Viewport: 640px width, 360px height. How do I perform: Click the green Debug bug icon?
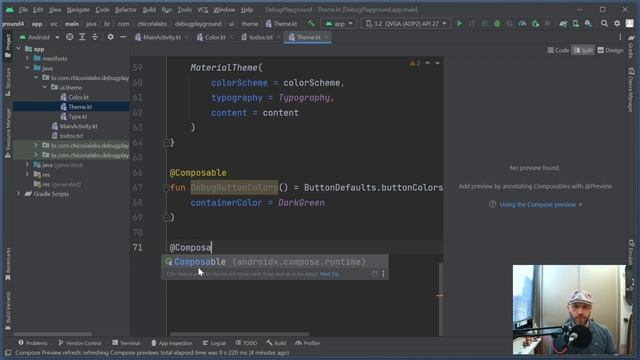coord(497,24)
